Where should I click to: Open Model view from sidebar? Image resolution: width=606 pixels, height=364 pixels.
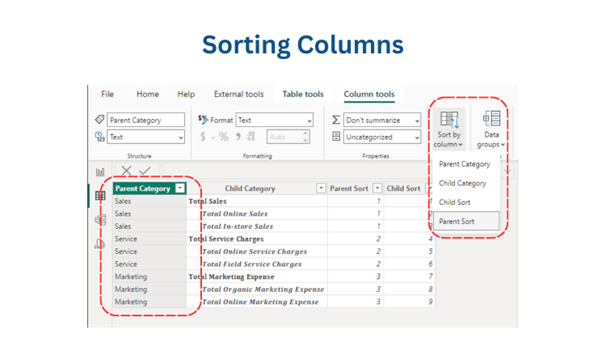[x=100, y=220]
